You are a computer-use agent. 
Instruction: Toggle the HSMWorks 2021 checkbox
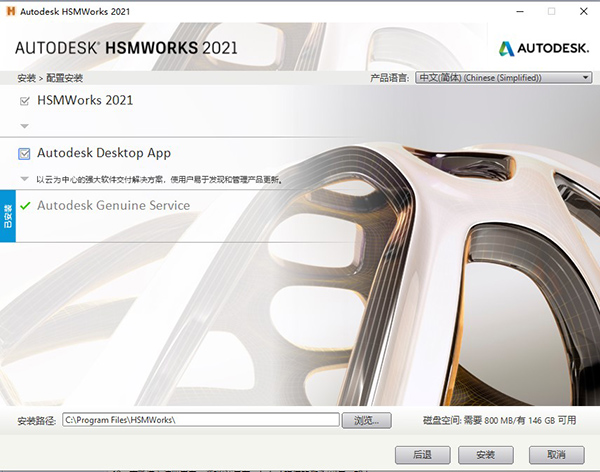(25, 101)
